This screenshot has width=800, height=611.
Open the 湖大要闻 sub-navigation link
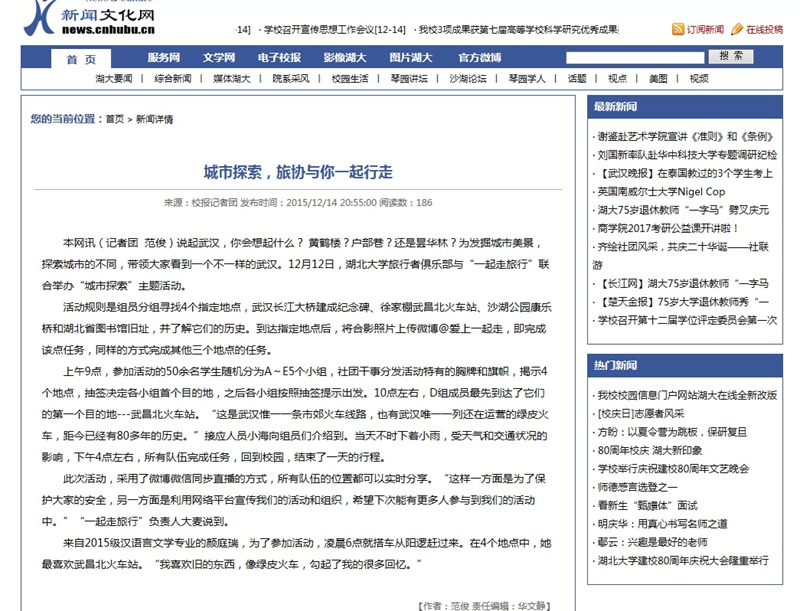[x=113, y=78]
